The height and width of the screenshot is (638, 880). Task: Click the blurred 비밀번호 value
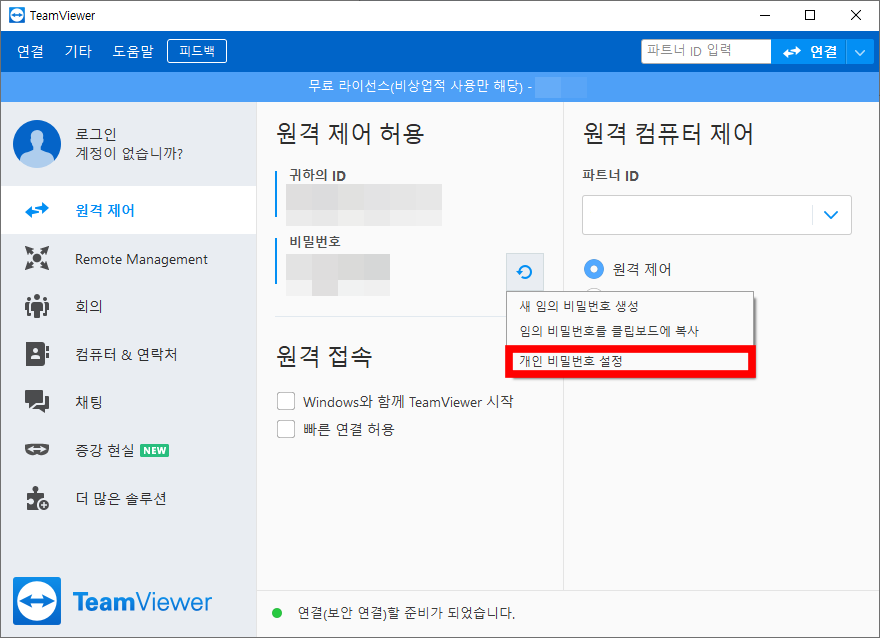click(338, 274)
